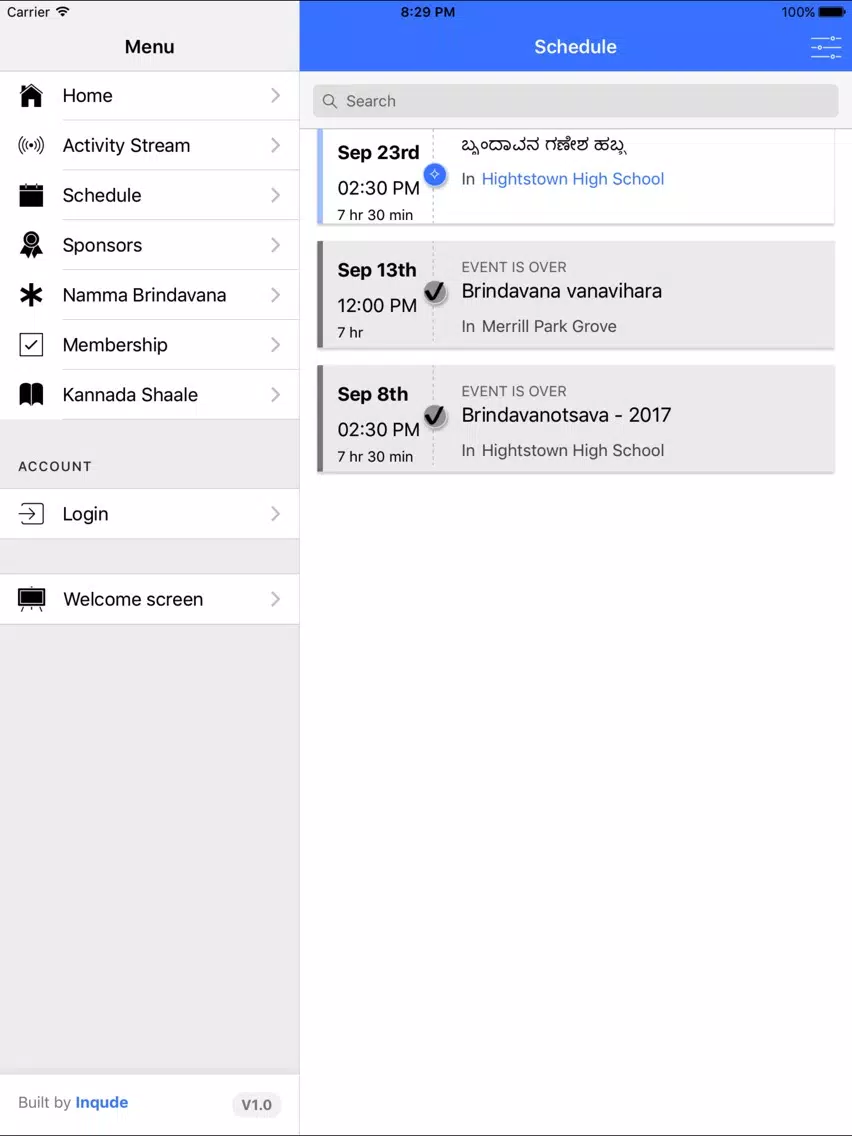This screenshot has height=1136, width=852.
Task: Tap the blue marker on Sep 23rd event
Action: tap(435, 175)
